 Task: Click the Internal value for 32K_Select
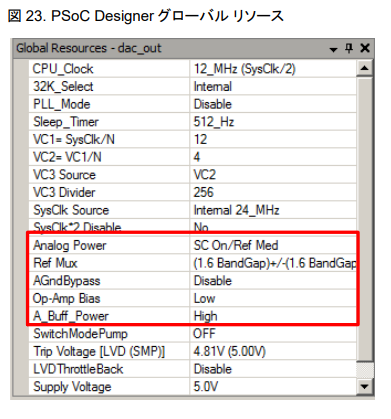click(x=212, y=87)
